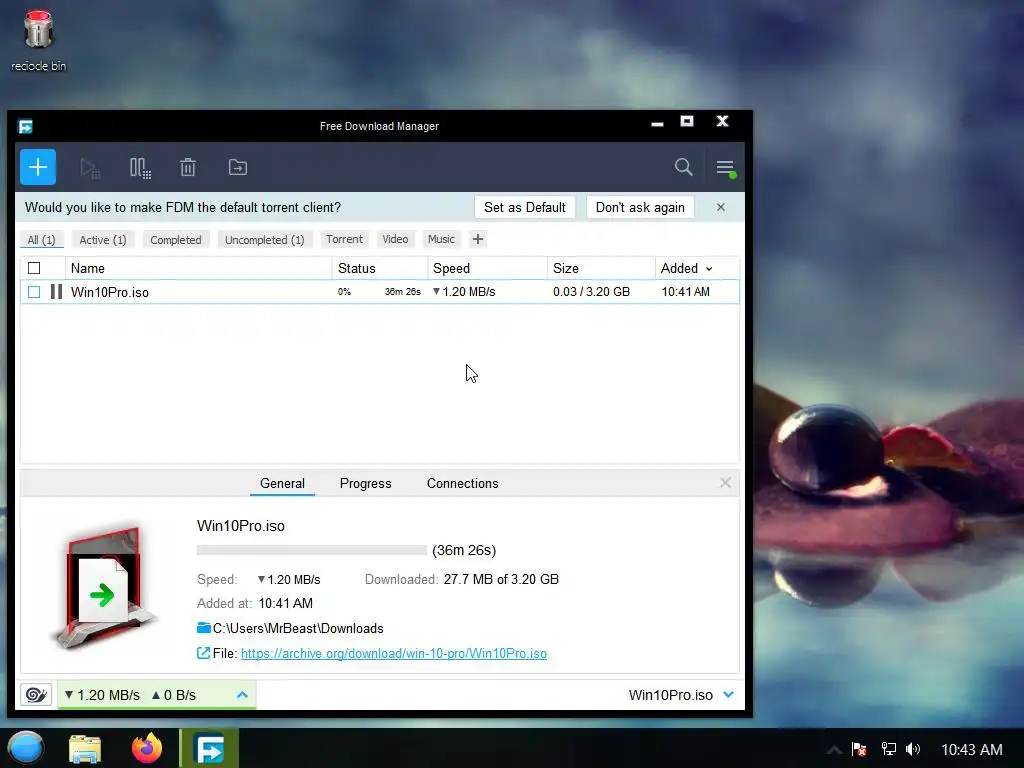The height and width of the screenshot is (768, 1024).
Task: Click the network tray icon
Action: [888, 749]
